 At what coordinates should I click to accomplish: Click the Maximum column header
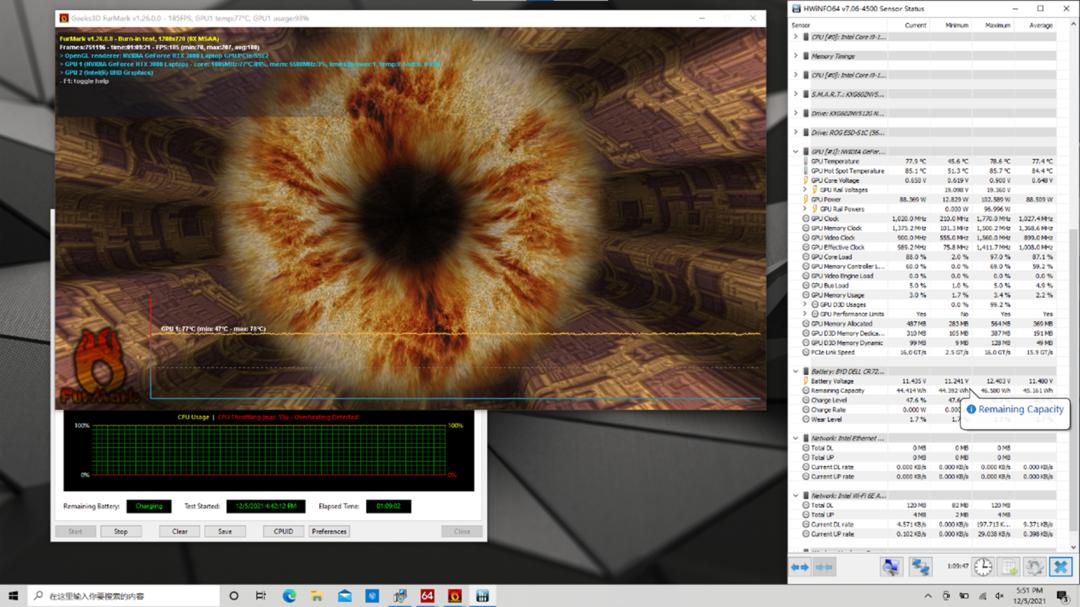click(x=998, y=25)
